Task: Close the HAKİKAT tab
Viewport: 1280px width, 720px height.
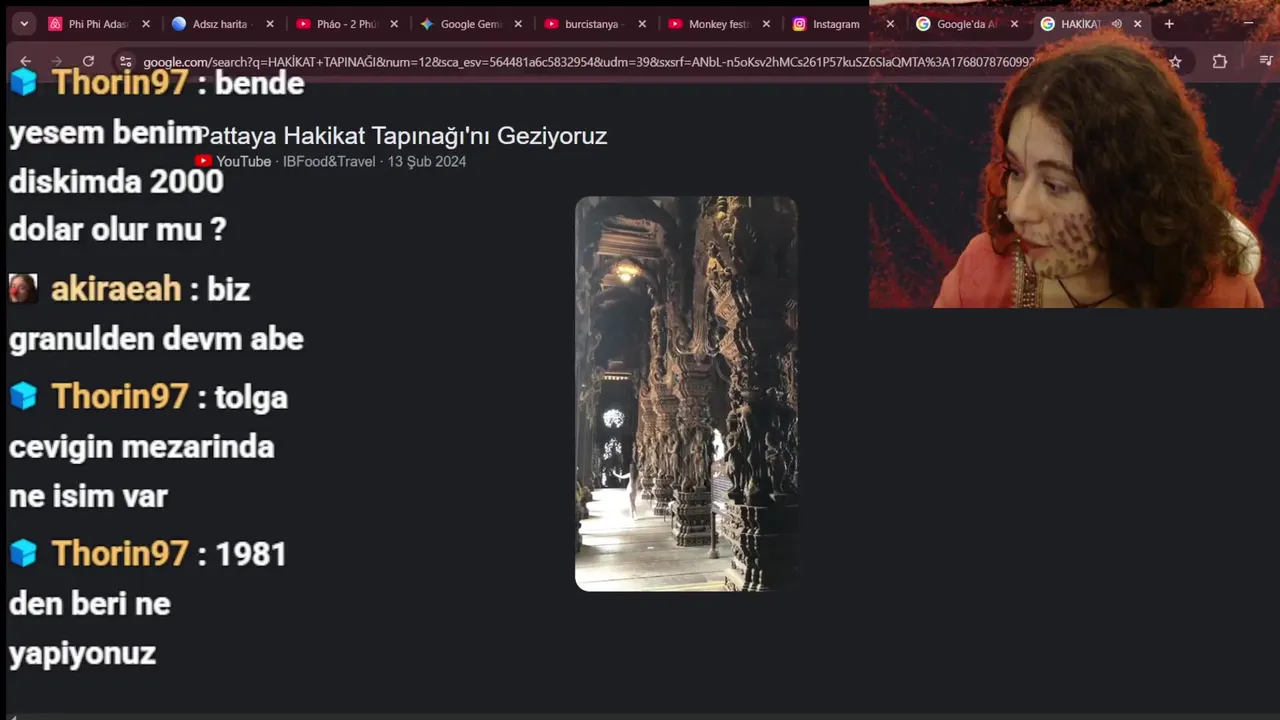Action: pos(1137,24)
